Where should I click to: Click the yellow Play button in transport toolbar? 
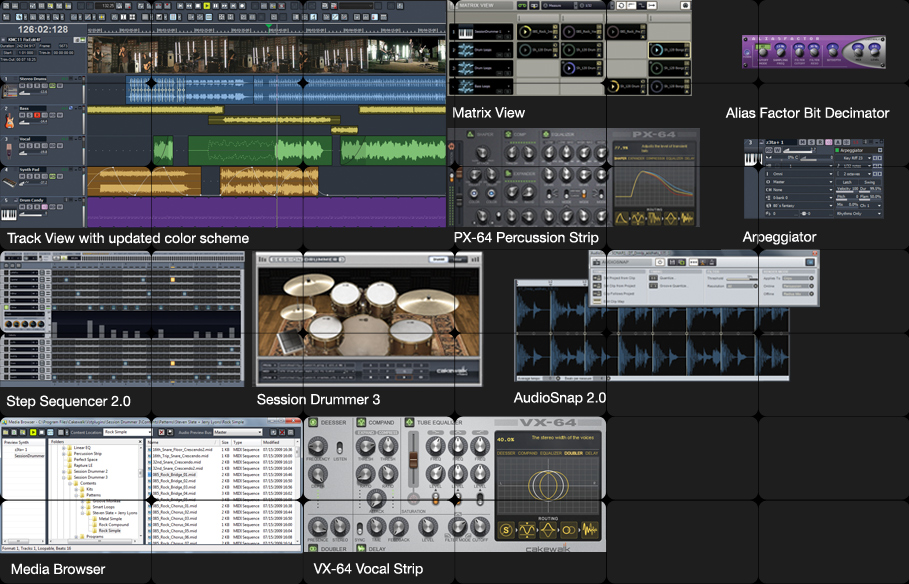click(206, 6)
